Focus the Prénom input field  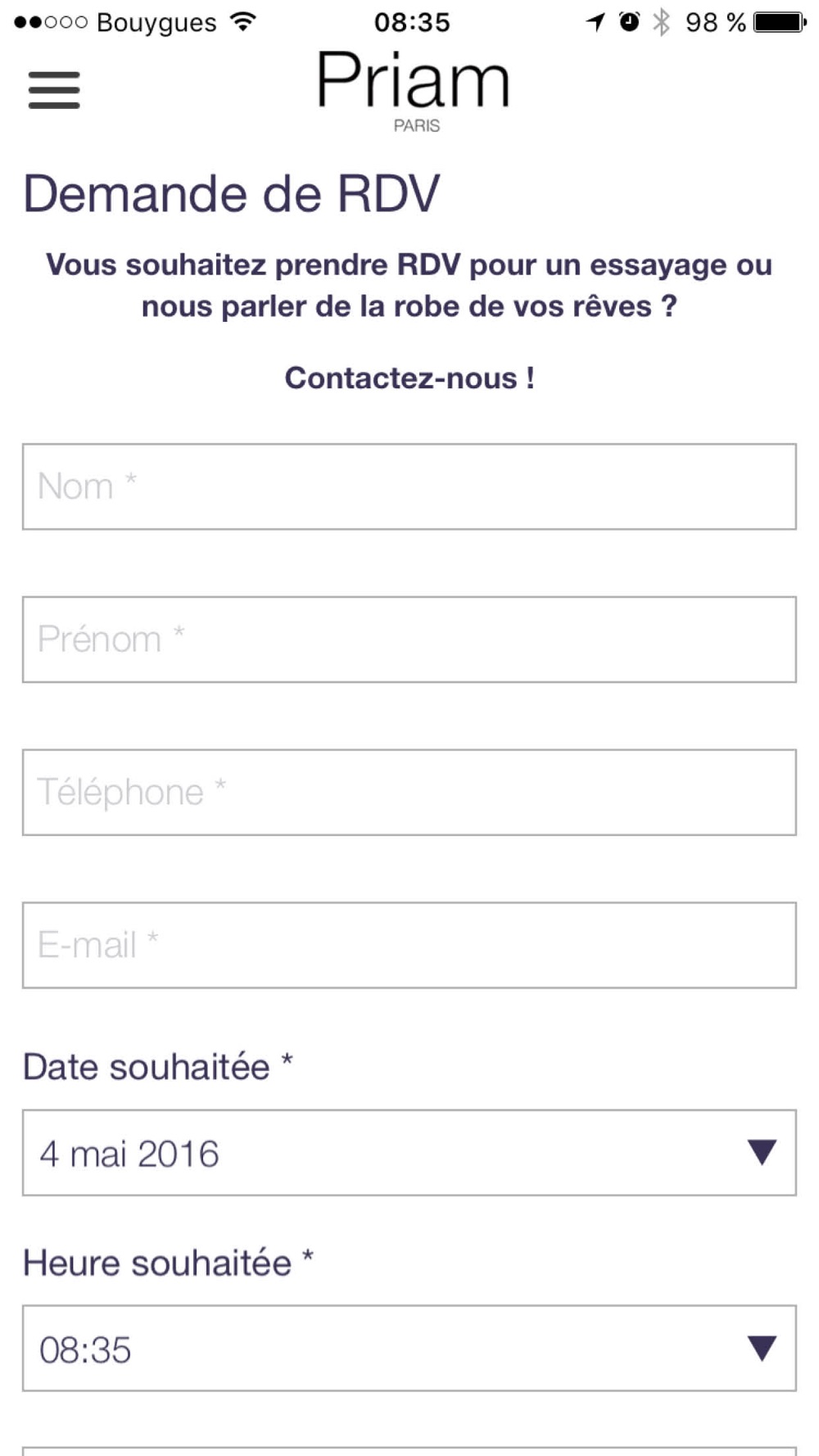[409, 640]
